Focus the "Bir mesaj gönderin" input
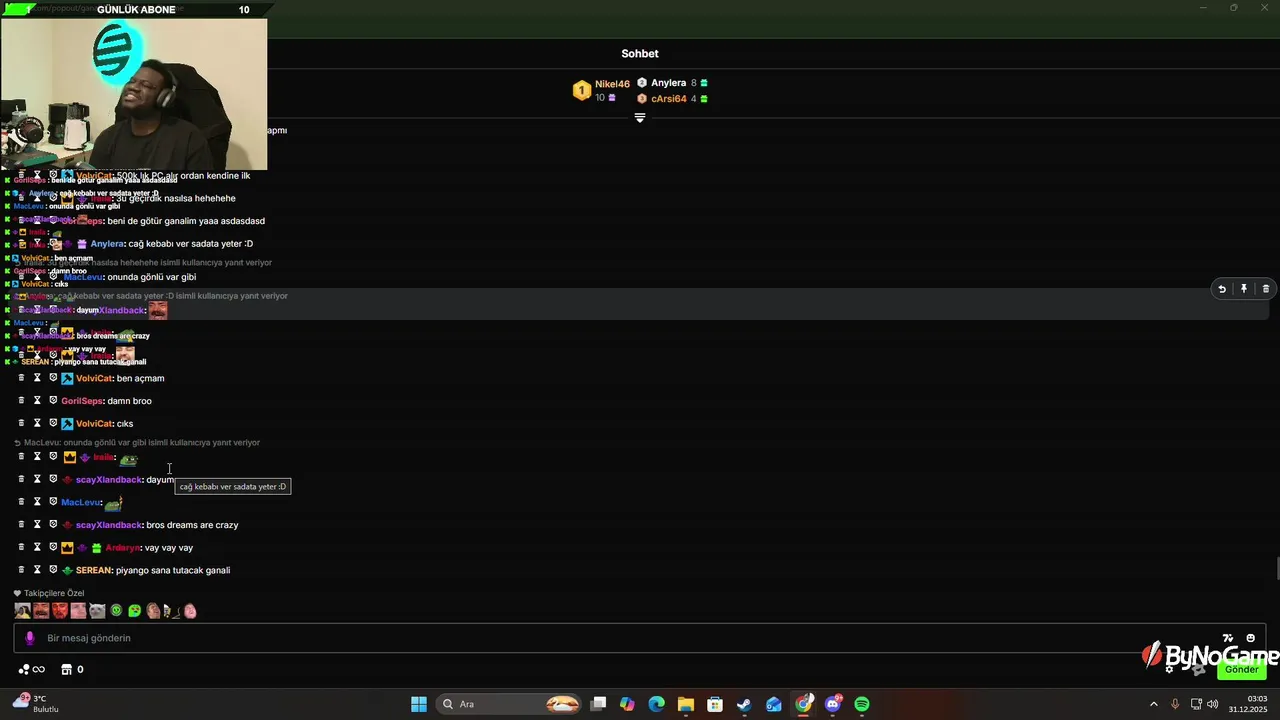The width and height of the screenshot is (1280, 720). point(640,638)
